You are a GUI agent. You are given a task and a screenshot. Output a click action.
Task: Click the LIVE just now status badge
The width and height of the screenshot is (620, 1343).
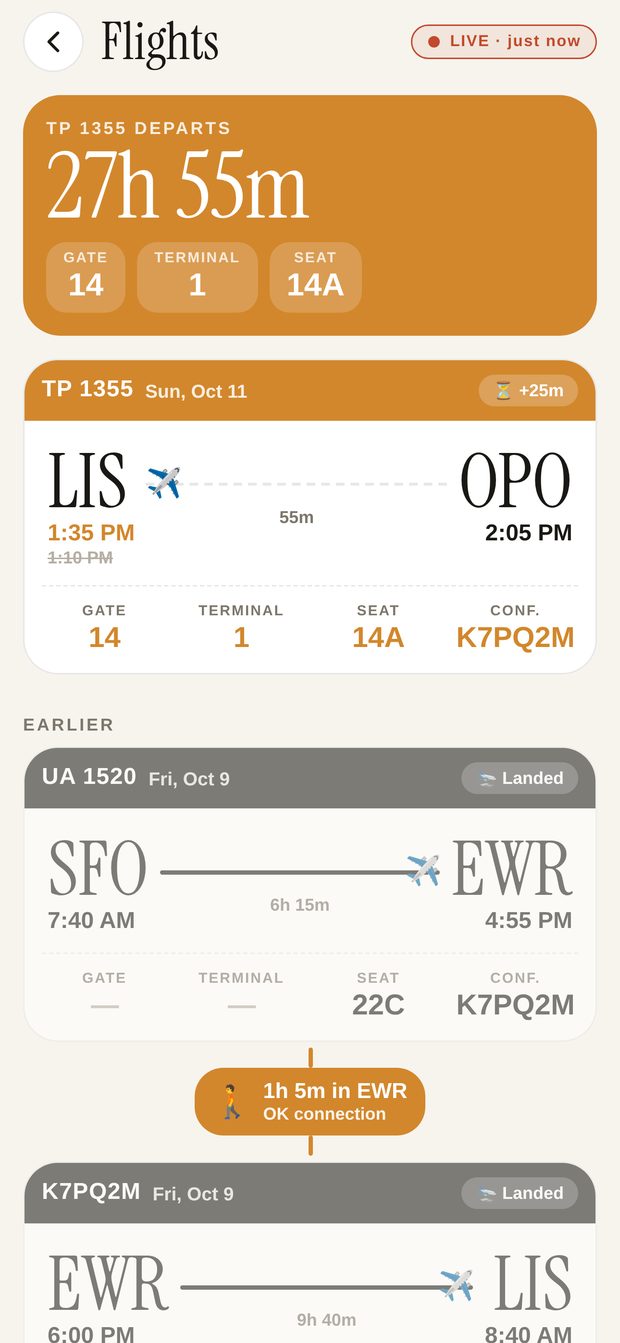pyautogui.click(x=504, y=41)
